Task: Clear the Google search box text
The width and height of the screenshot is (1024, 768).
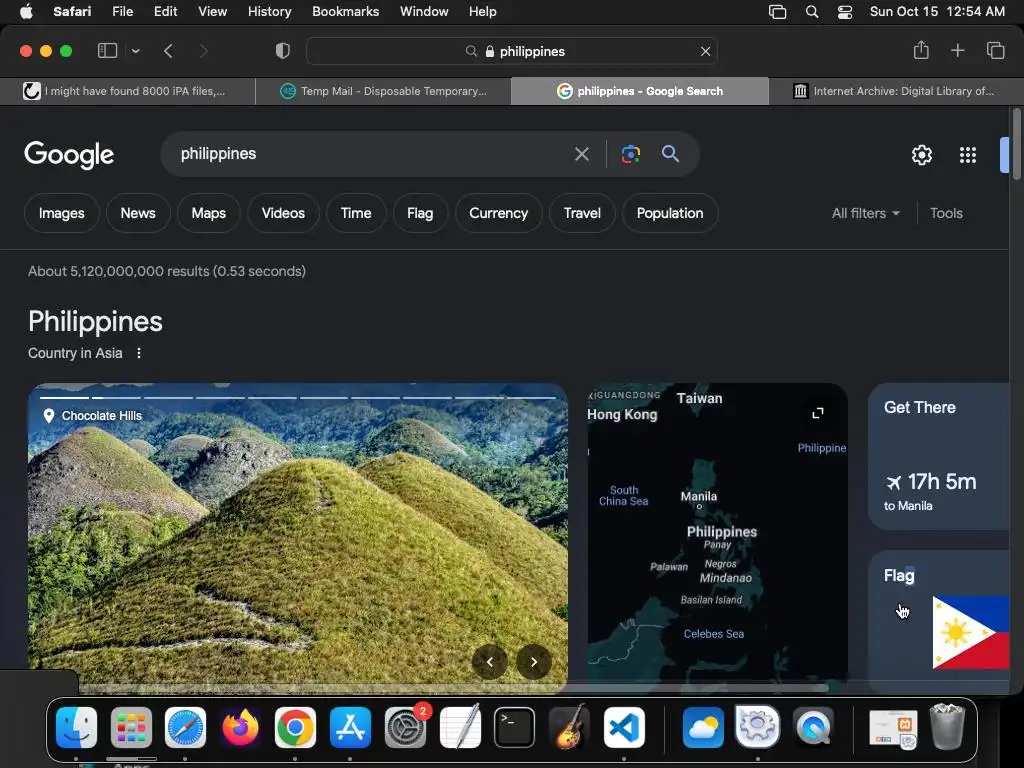Action: coord(581,154)
